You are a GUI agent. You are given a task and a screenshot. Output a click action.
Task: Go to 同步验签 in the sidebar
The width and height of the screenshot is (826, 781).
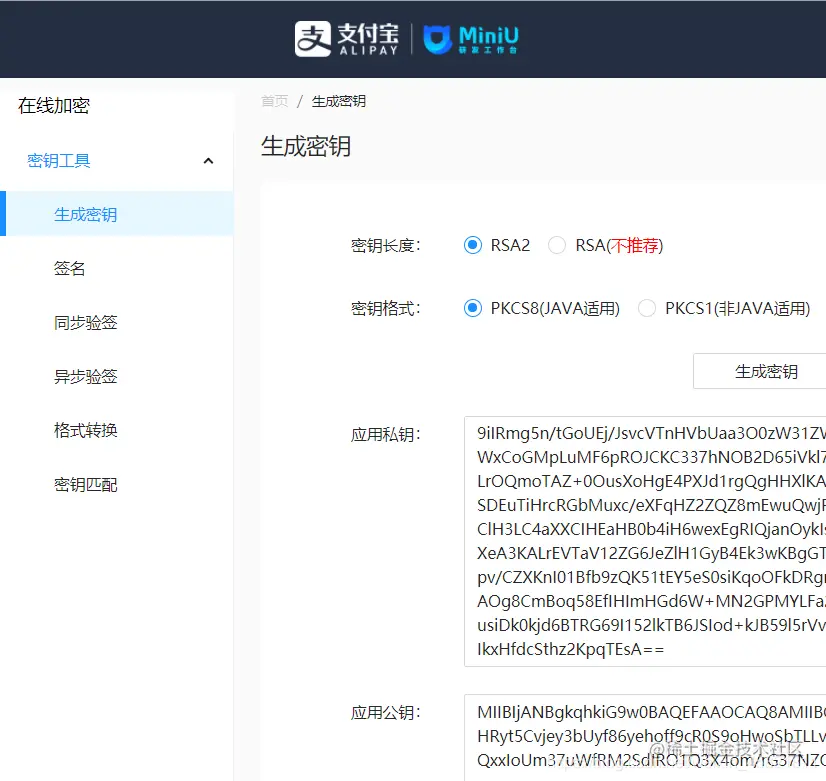(x=85, y=322)
